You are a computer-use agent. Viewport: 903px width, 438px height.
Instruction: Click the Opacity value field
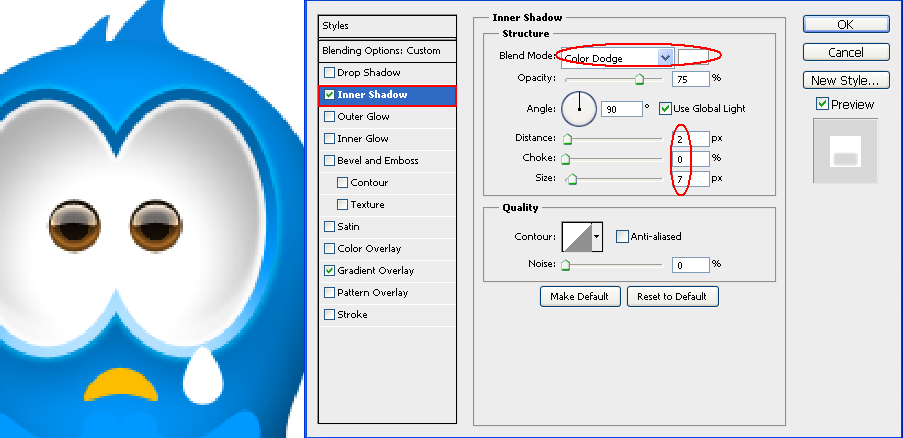[x=690, y=79]
